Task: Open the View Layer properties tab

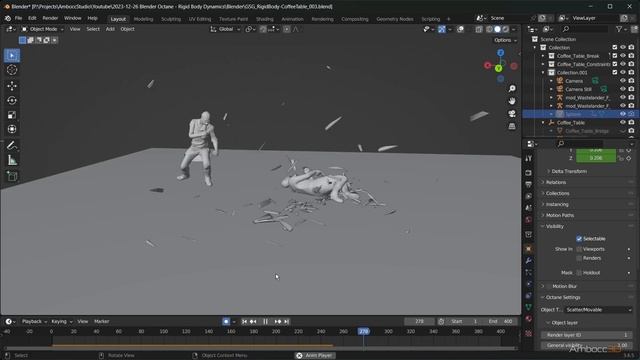Action: click(x=529, y=196)
